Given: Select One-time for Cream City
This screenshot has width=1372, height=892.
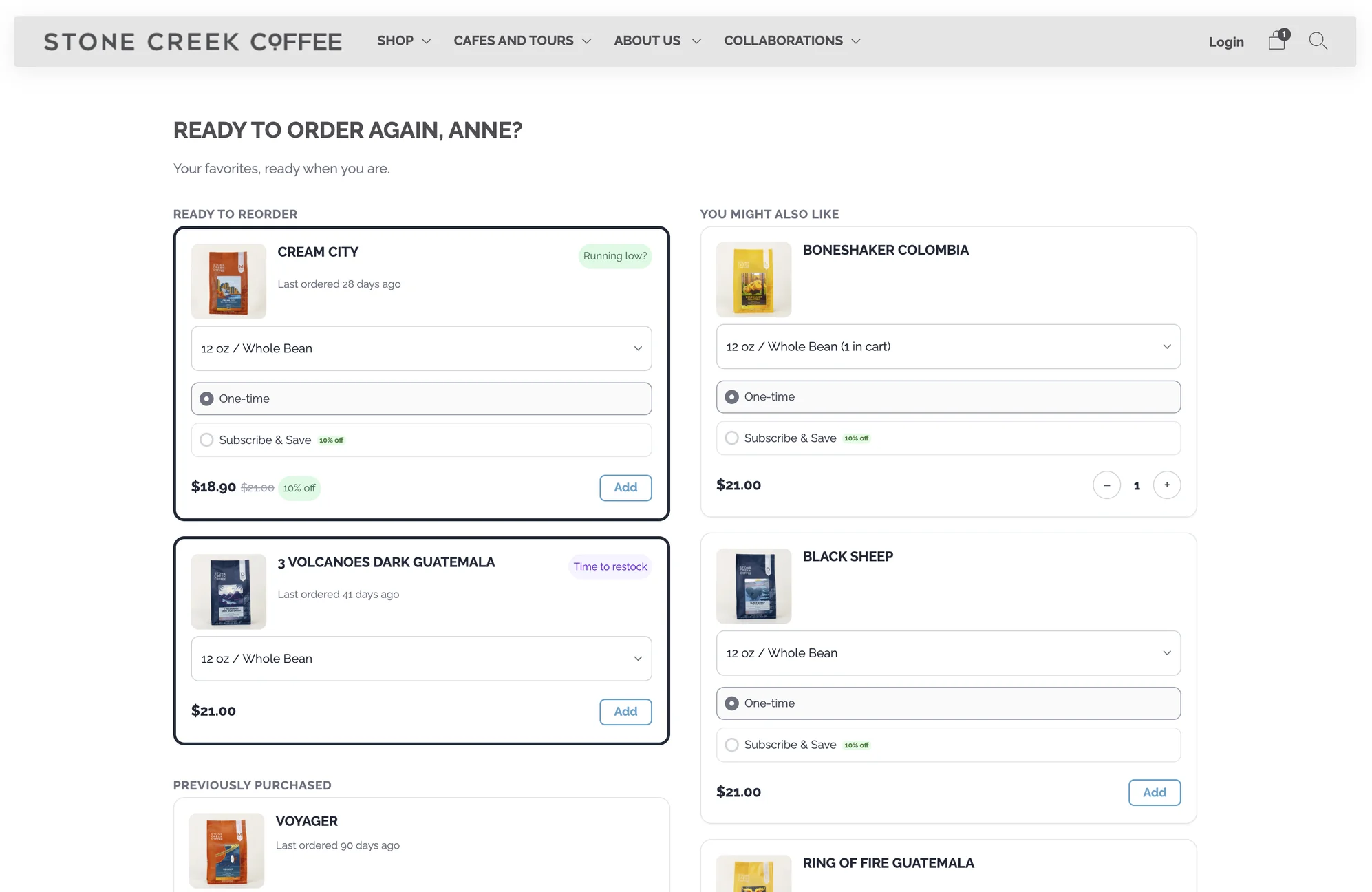Looking at the screenshot, I should click(x=421, y=399).
